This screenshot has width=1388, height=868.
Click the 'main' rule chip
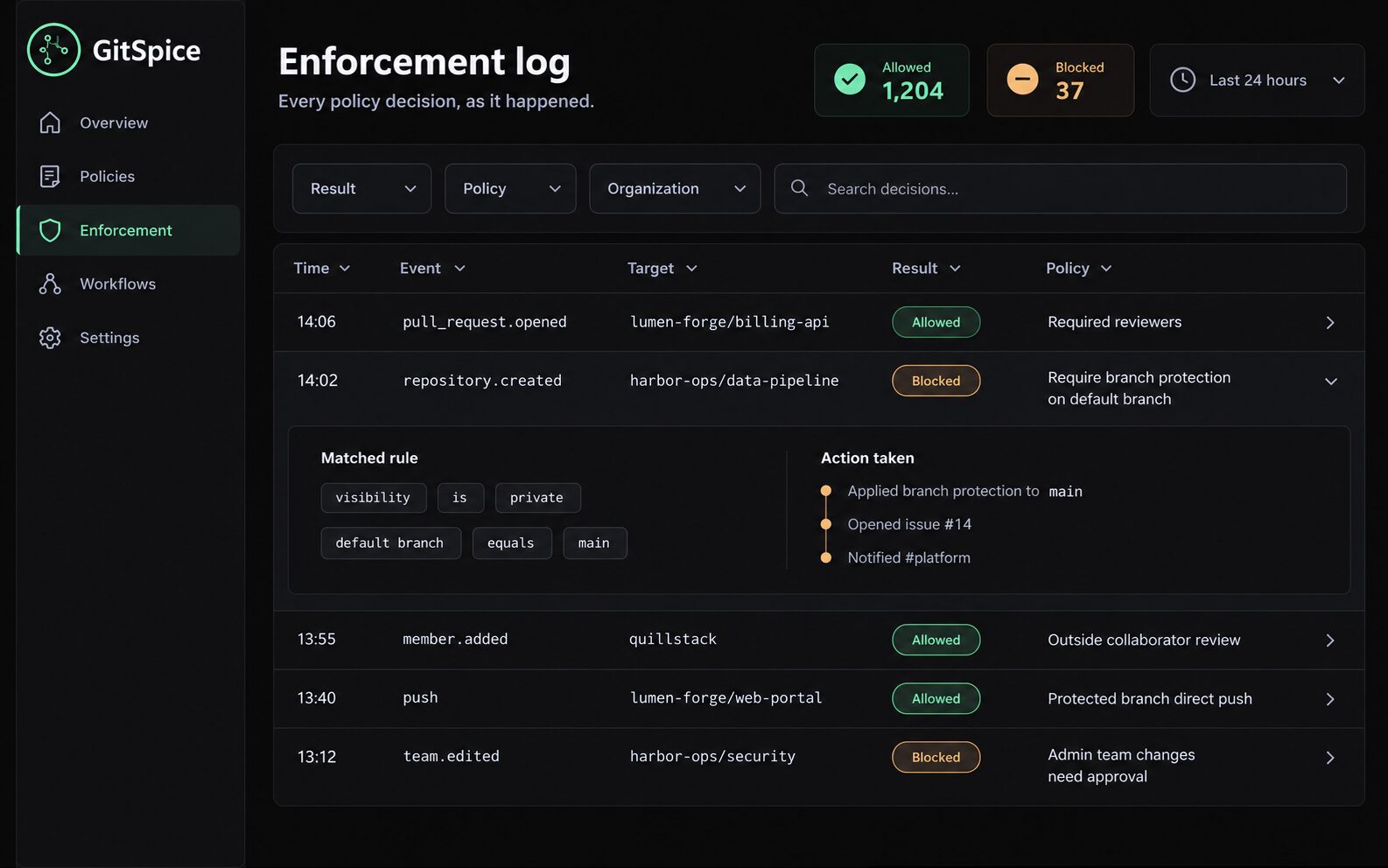click(595, 542)
